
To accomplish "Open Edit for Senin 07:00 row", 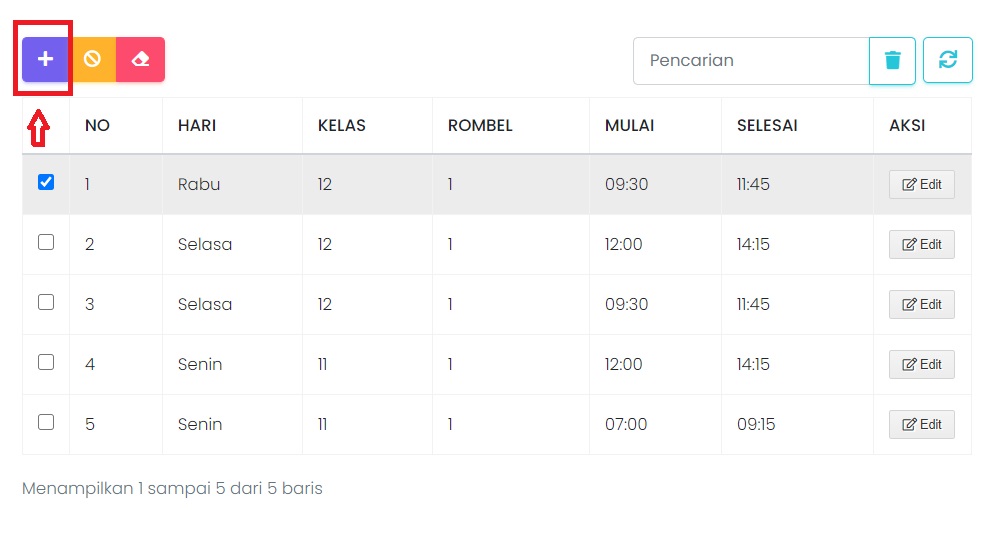I will (921, 425).
